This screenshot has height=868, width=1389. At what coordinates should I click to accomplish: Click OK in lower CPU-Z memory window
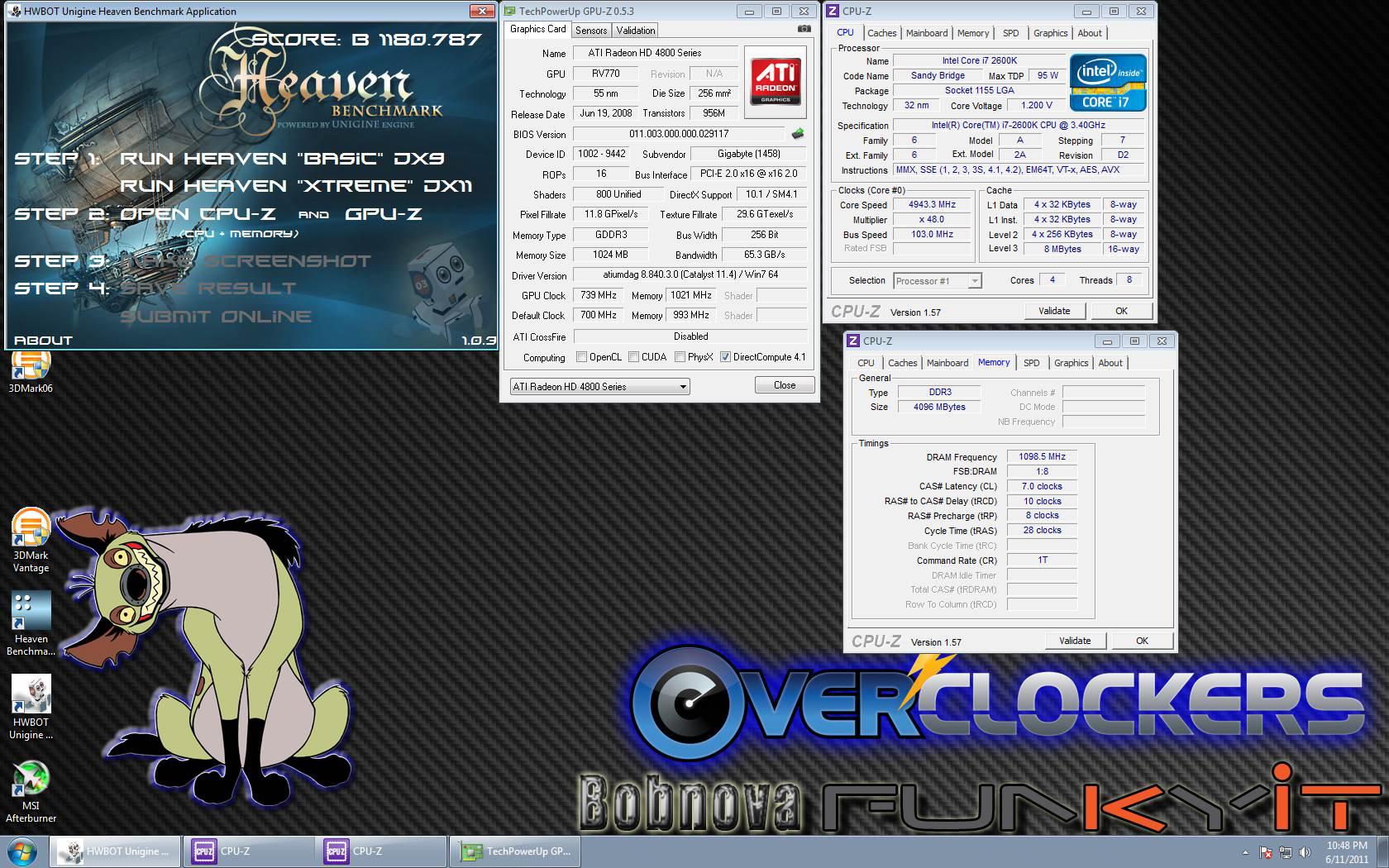(1142, 641)
